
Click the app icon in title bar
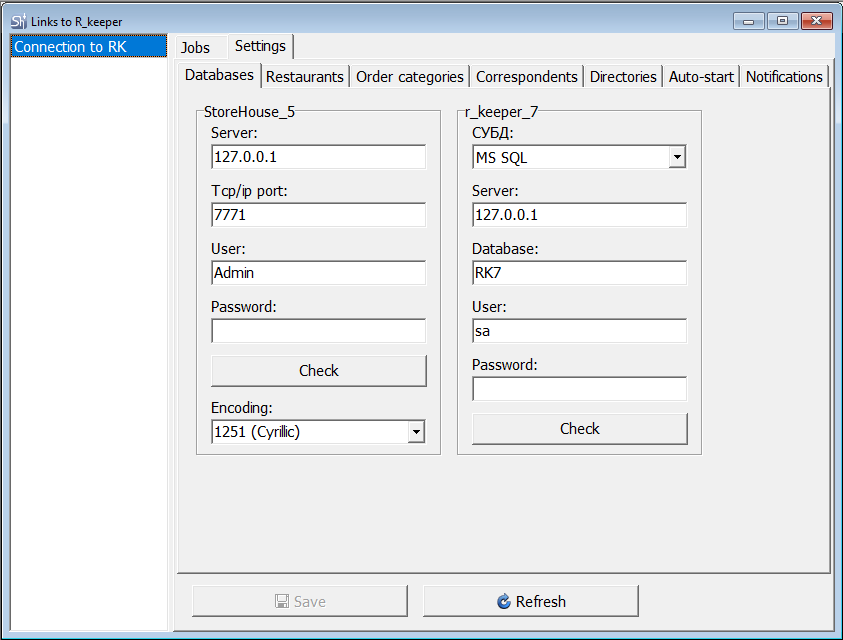click(x=19, y=22)
